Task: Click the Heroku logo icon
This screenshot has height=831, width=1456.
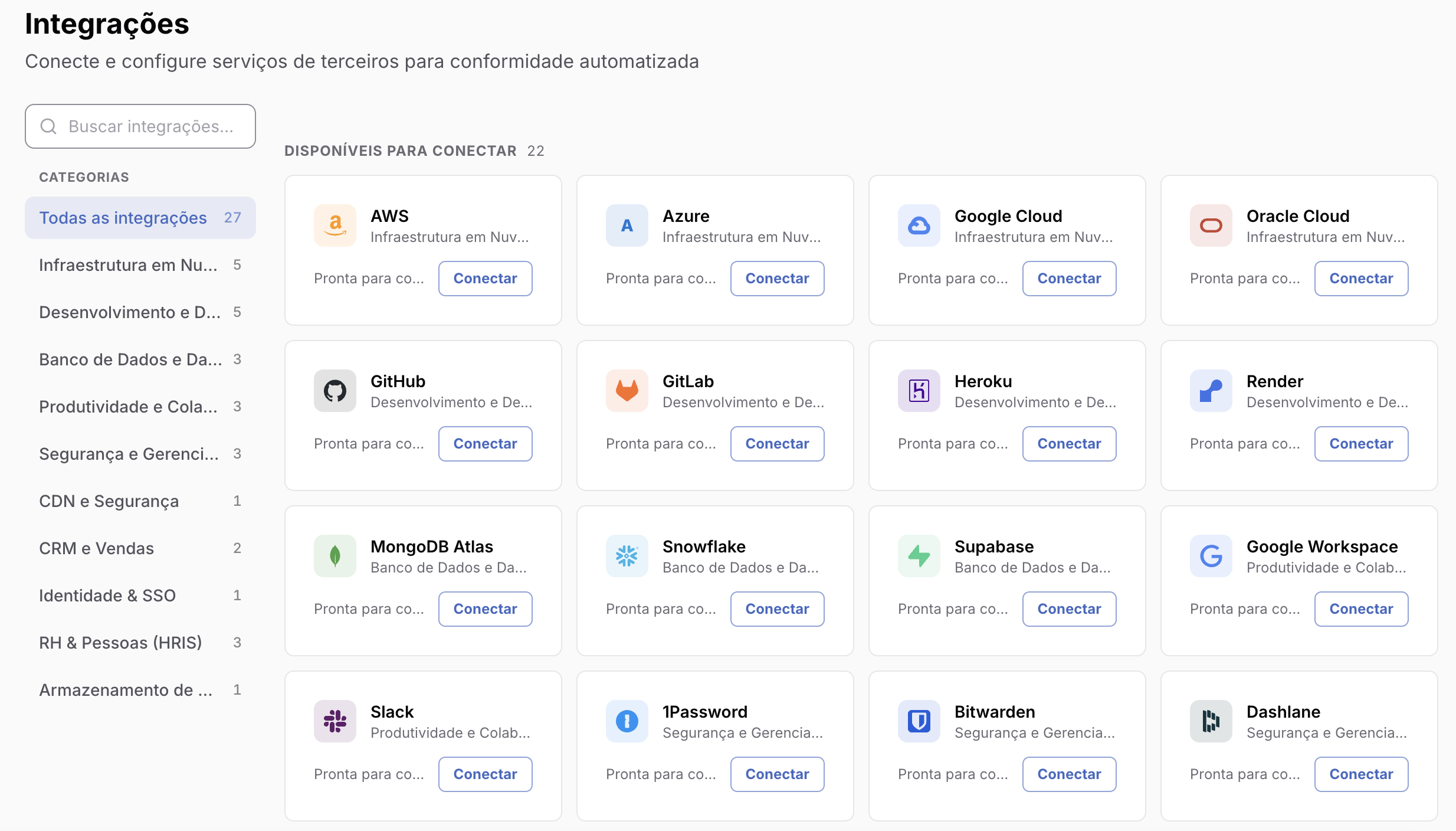Action: (919, 391)
